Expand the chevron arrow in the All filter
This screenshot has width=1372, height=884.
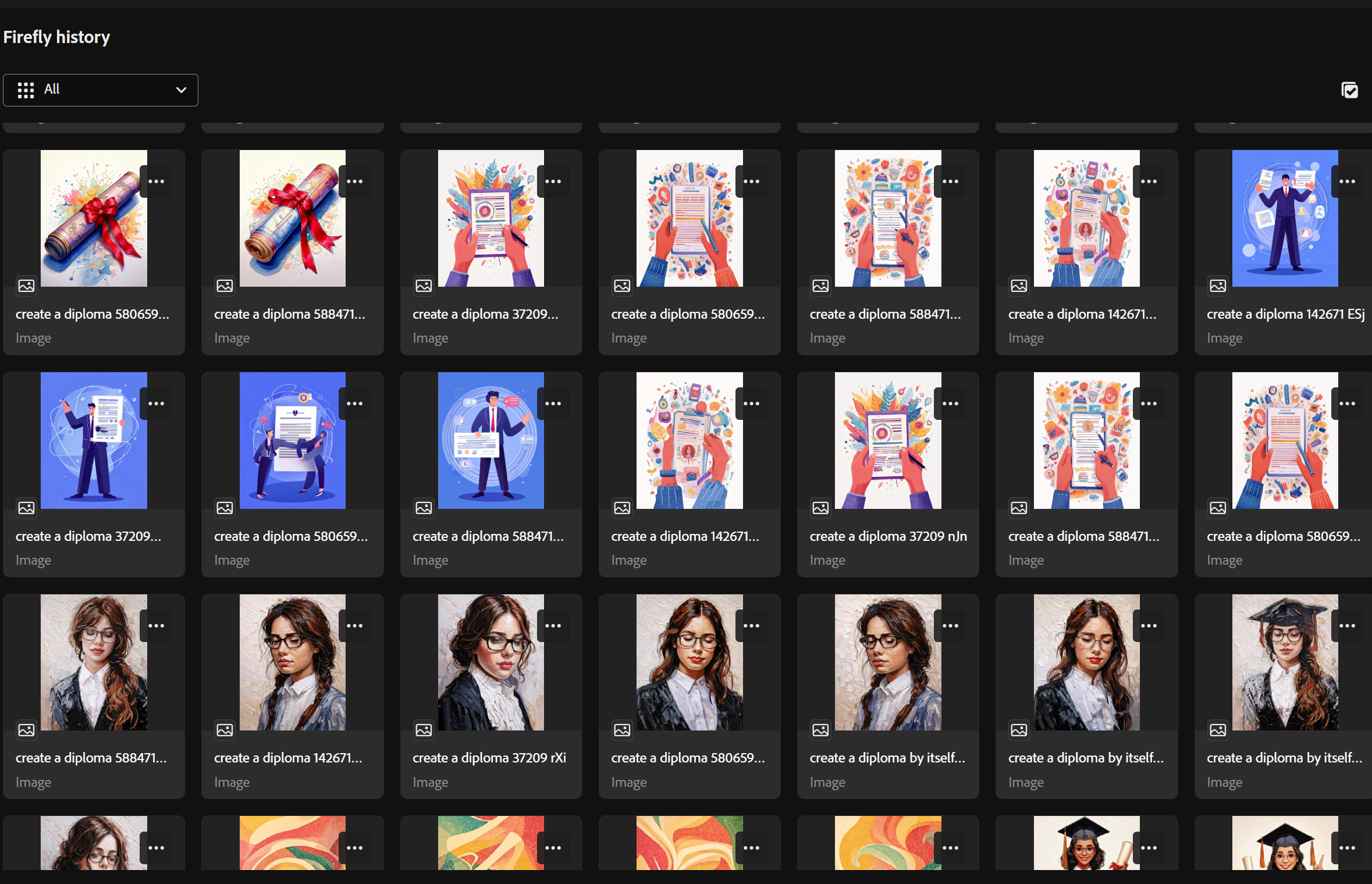(181, 90)
